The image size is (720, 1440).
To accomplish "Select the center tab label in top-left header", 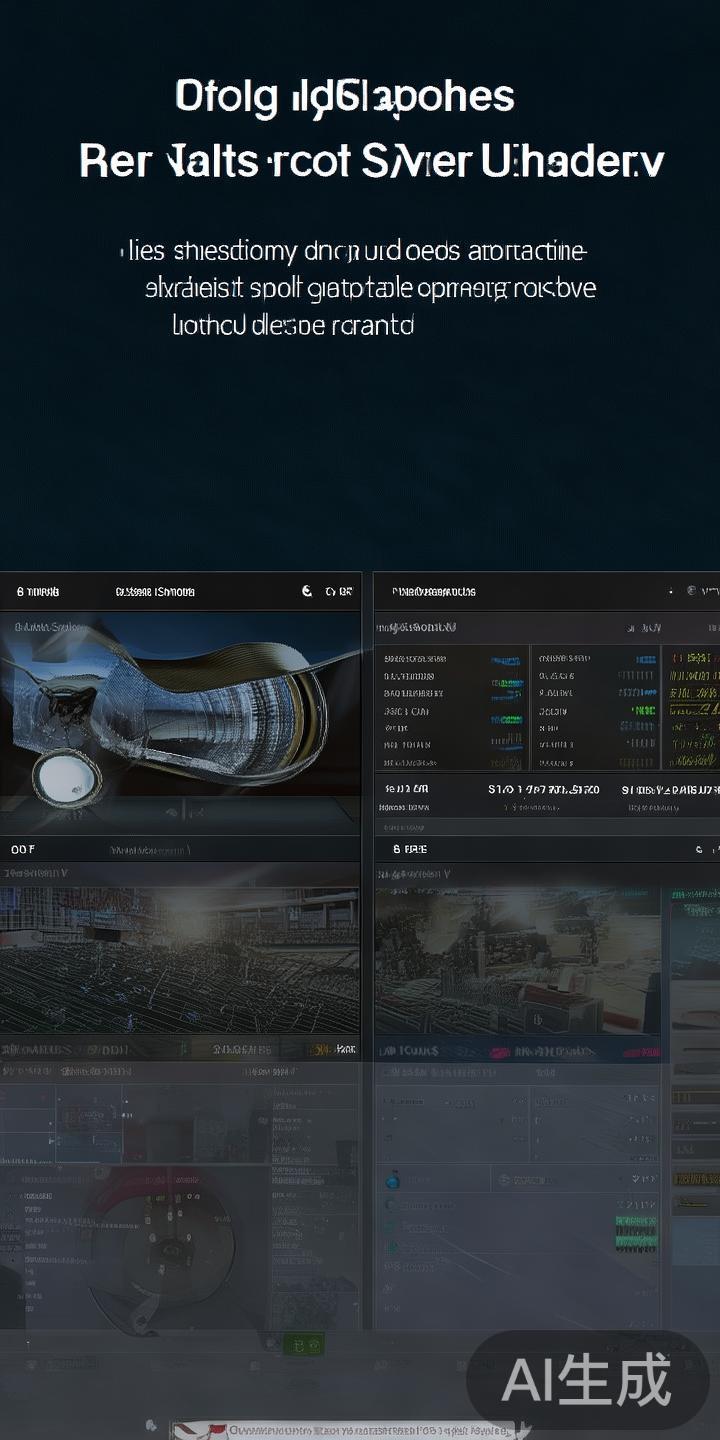I will [x=155, y=592].
